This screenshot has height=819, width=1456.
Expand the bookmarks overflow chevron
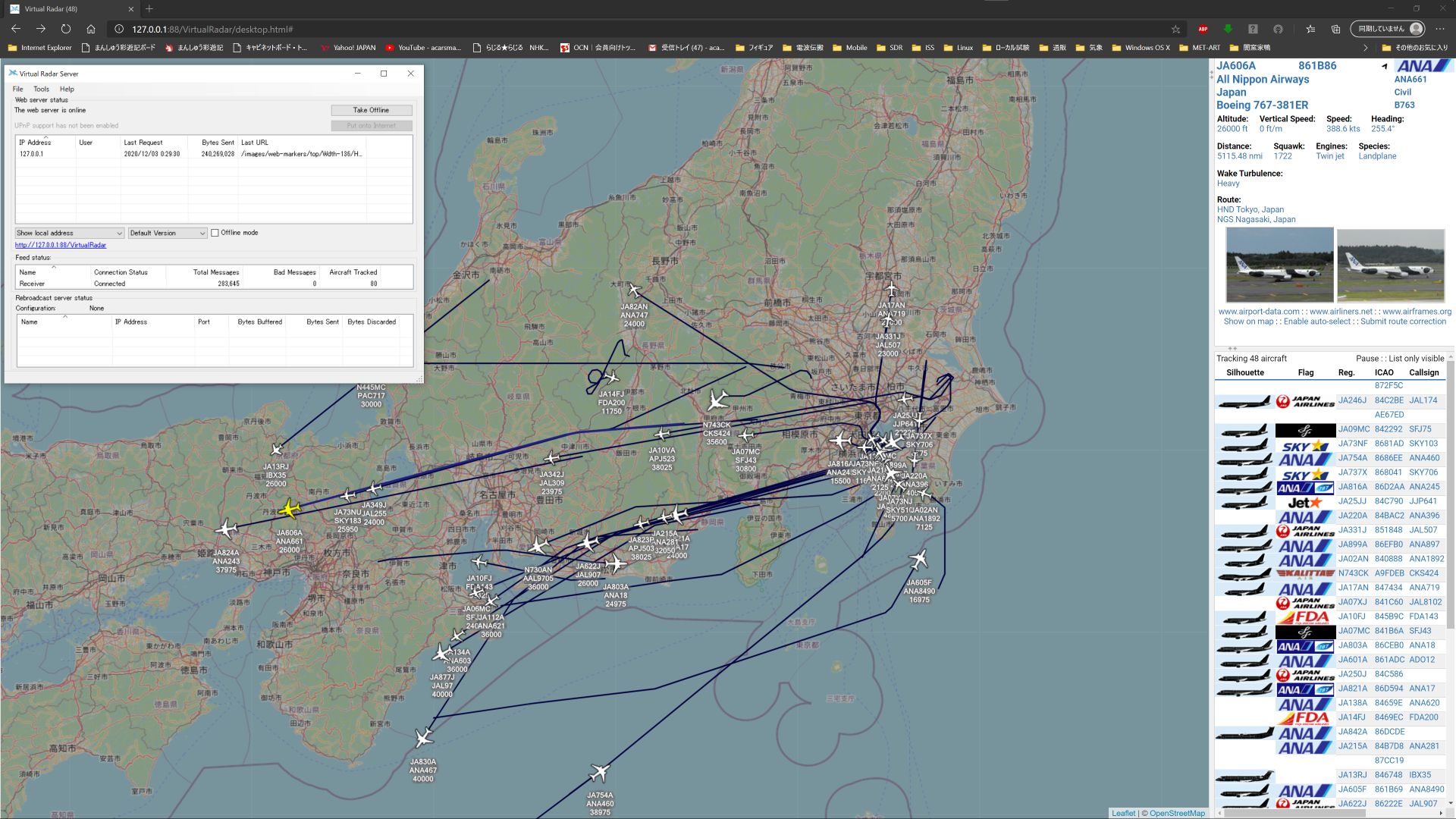[1366, 48]
